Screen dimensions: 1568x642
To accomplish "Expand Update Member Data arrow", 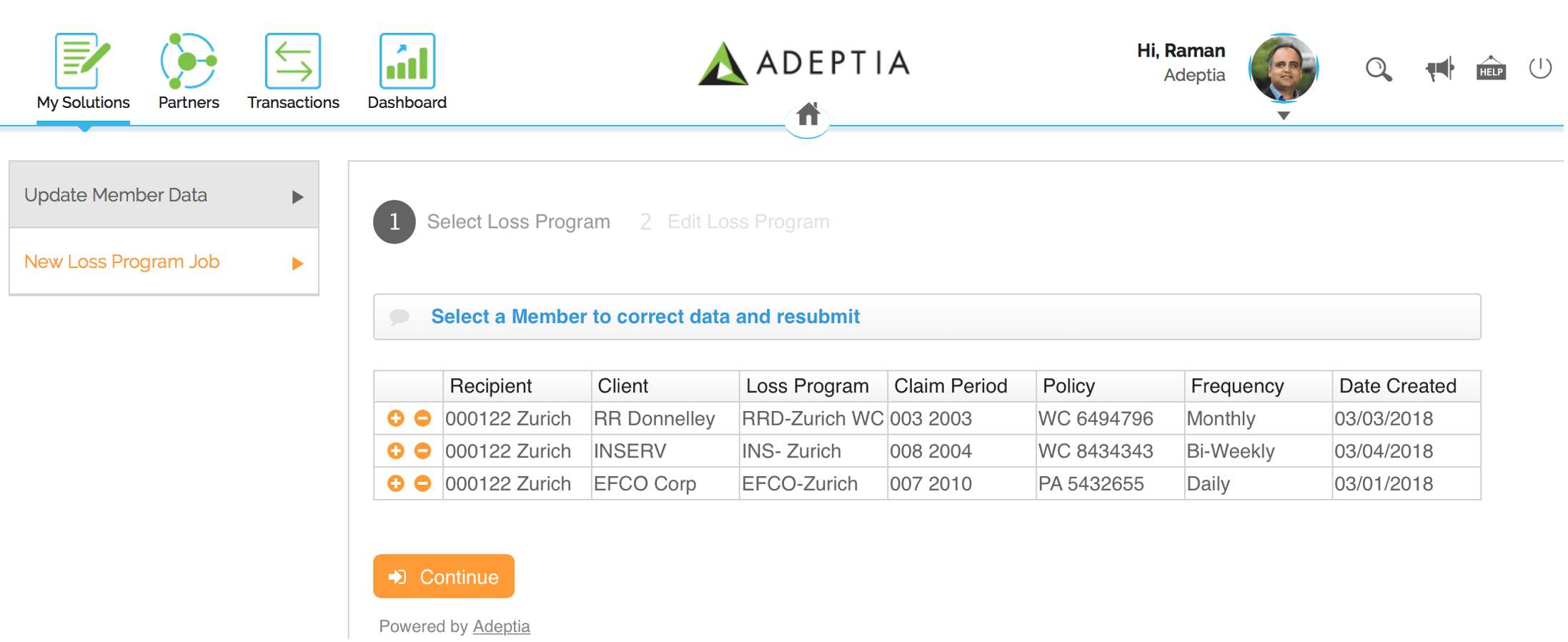I will [298, 197].
